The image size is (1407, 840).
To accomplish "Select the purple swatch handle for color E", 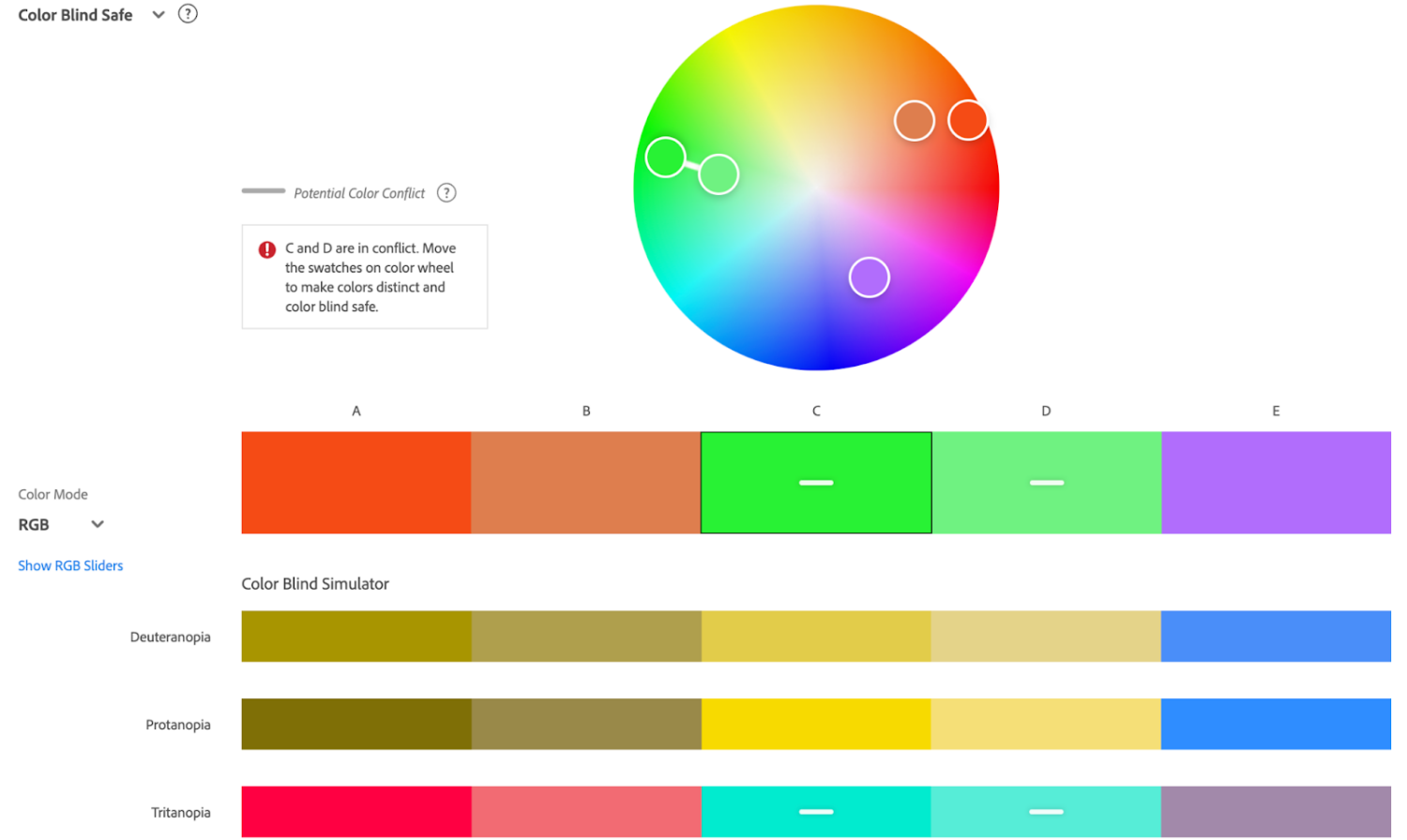I will tap(869, 277).
